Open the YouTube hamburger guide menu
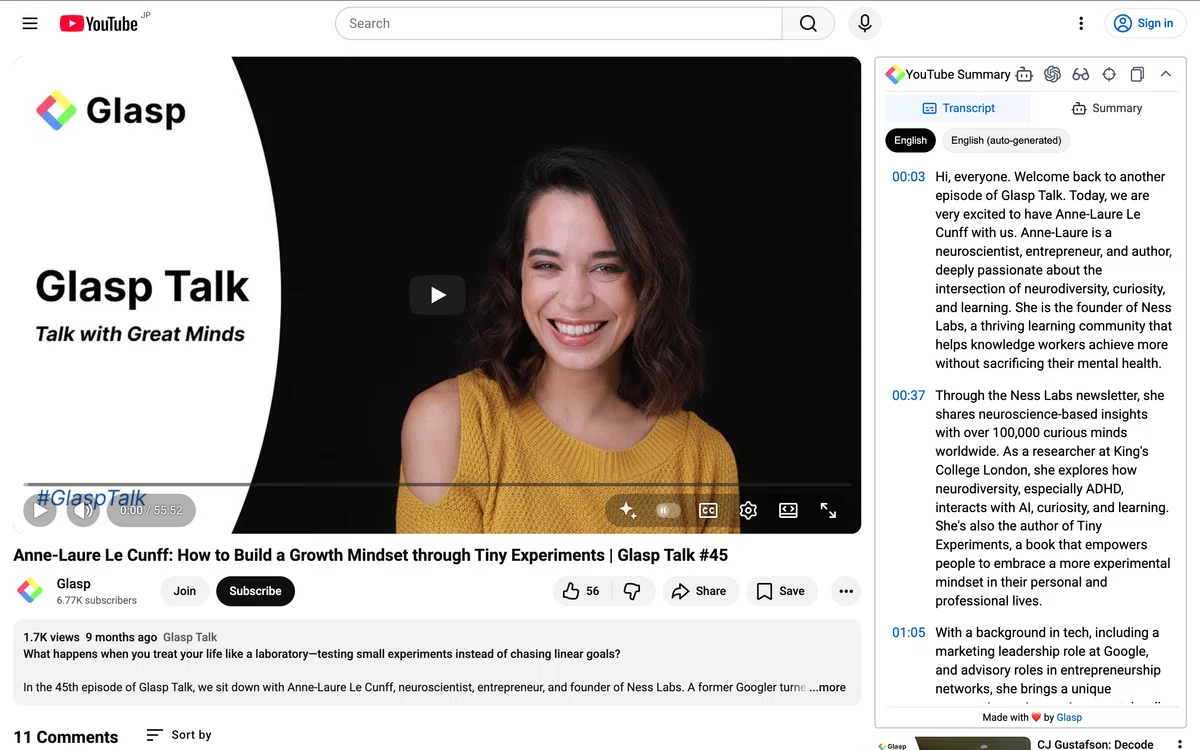 tap(30, 23)
